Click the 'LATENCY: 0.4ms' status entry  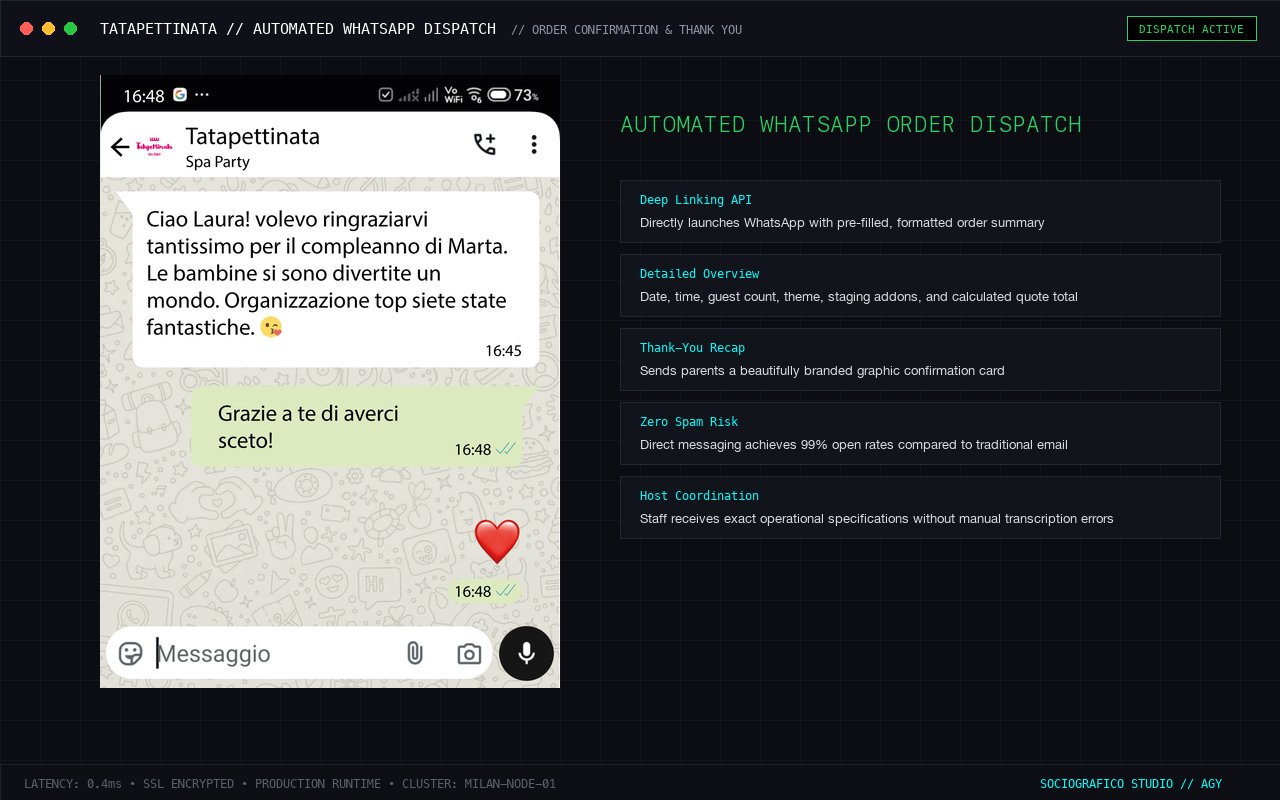(x=72, y=784)
